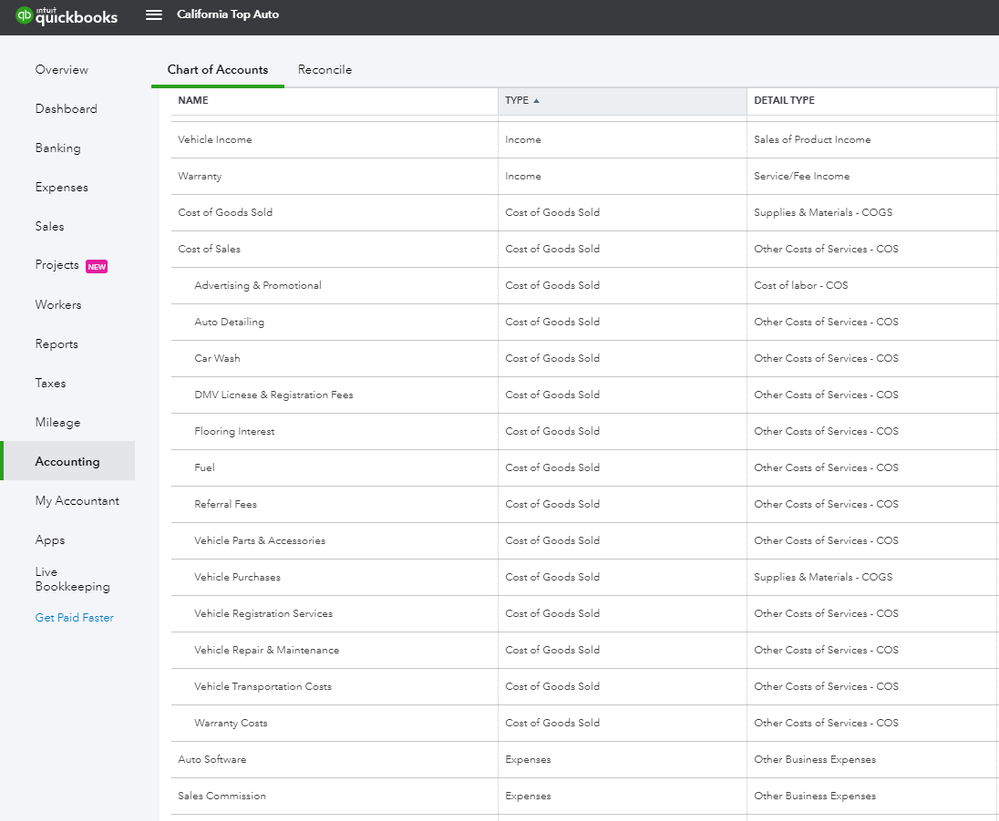Click the NEW badge beside Projects
This screenshot has height=821, width=999.
coord(97,266)
